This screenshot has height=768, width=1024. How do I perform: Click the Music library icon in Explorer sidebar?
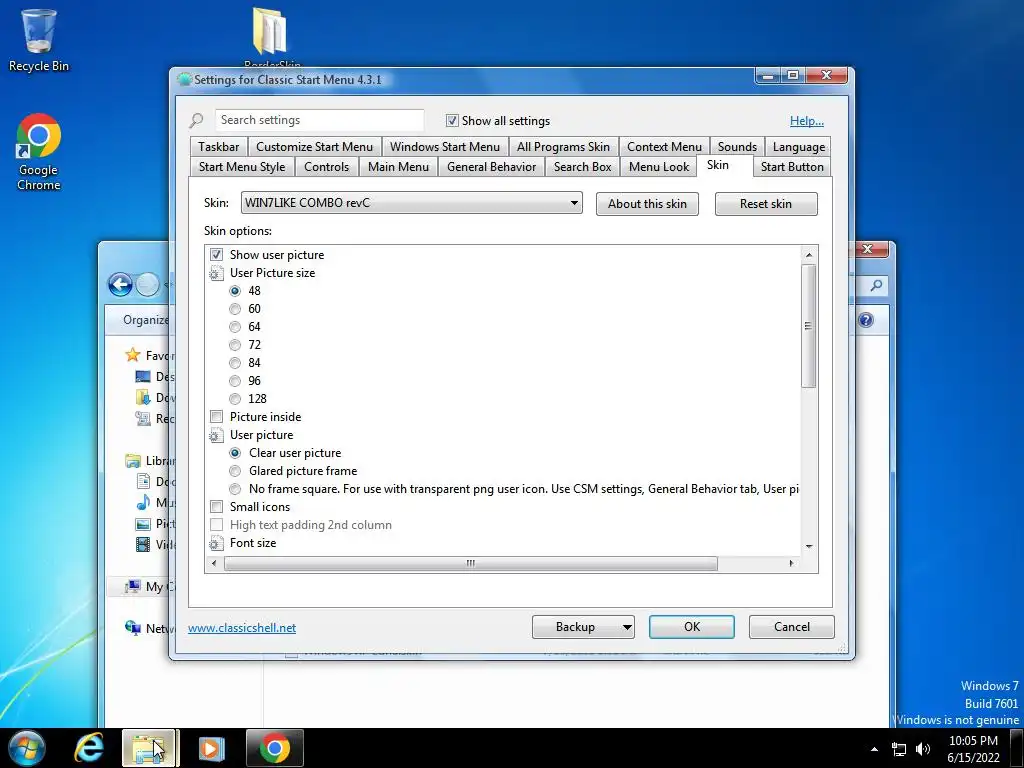pyautogui.click(x=143, y=502)
